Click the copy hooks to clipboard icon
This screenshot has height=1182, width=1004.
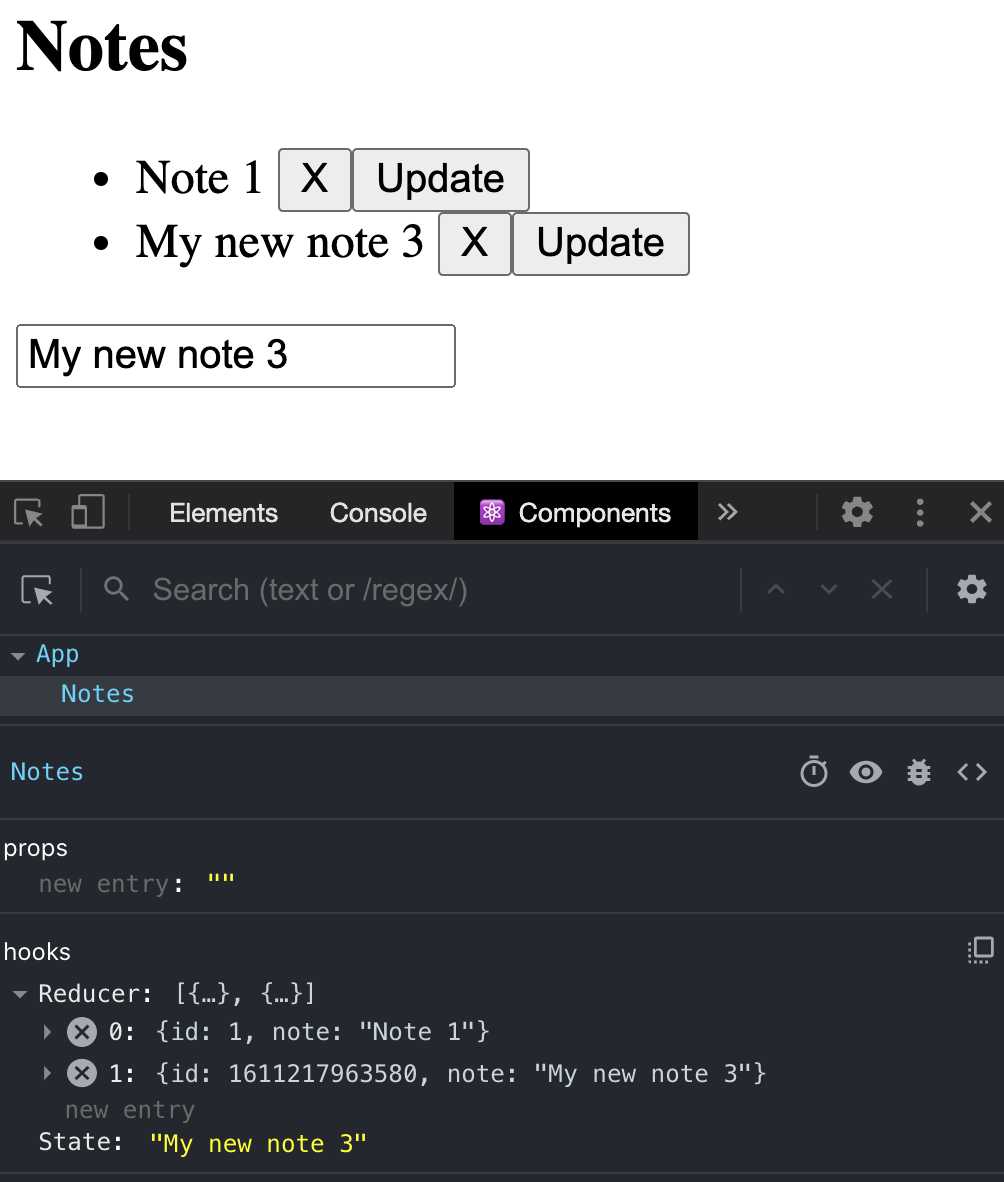(x=981, y=950)
